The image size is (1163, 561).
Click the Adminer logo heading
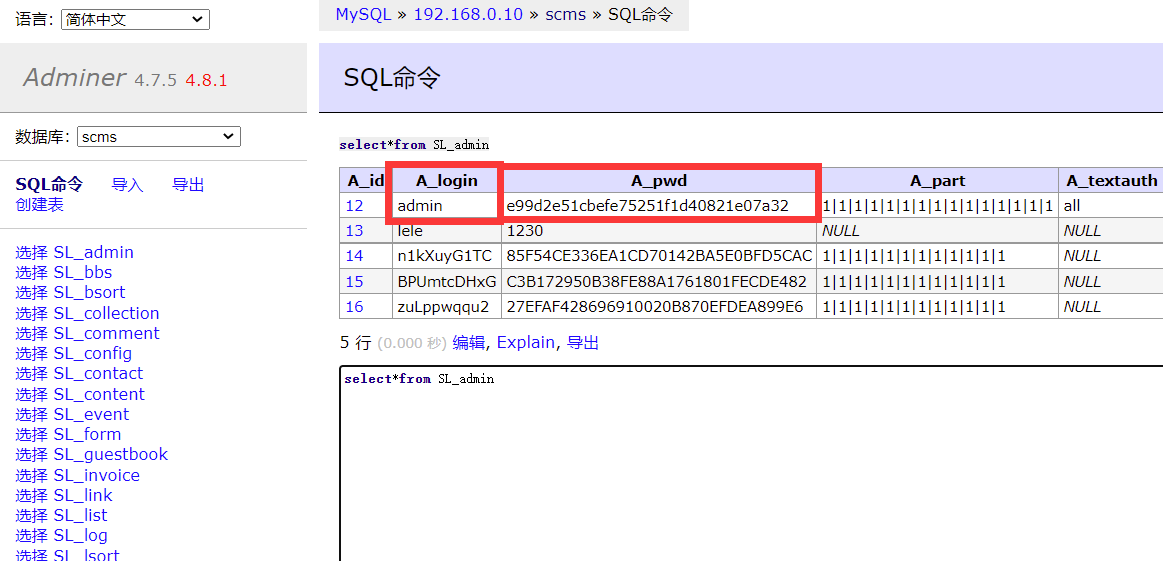74,77
